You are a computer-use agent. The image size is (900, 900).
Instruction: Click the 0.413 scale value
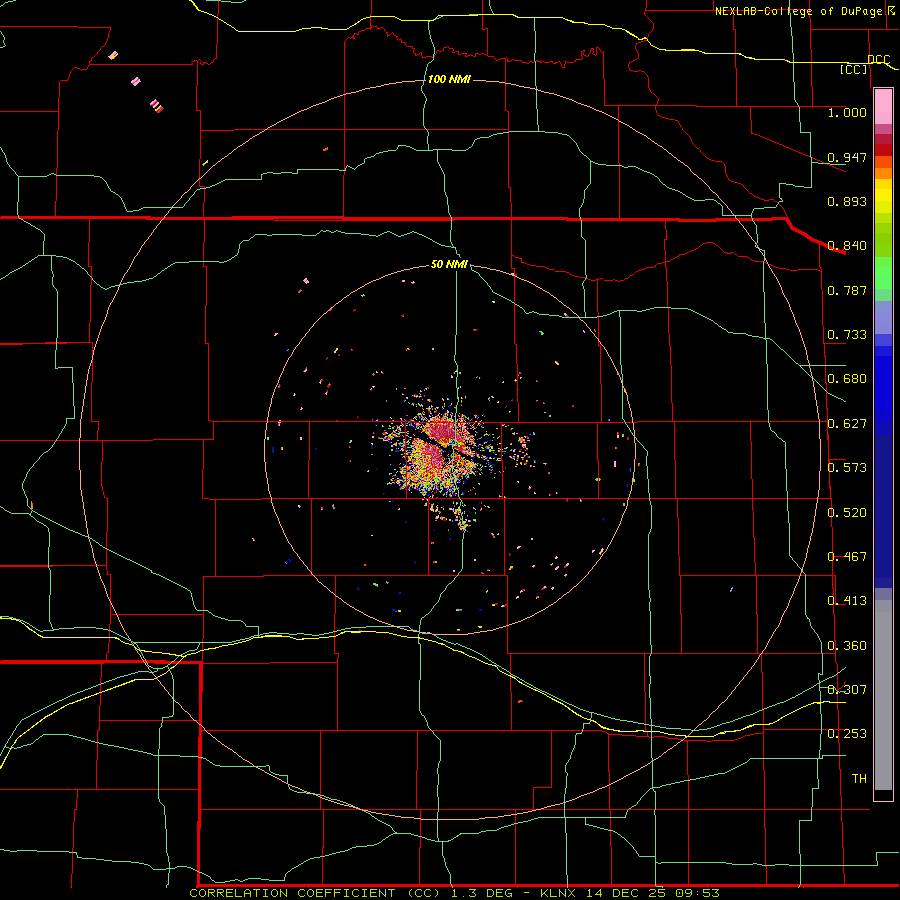[847, 601]
